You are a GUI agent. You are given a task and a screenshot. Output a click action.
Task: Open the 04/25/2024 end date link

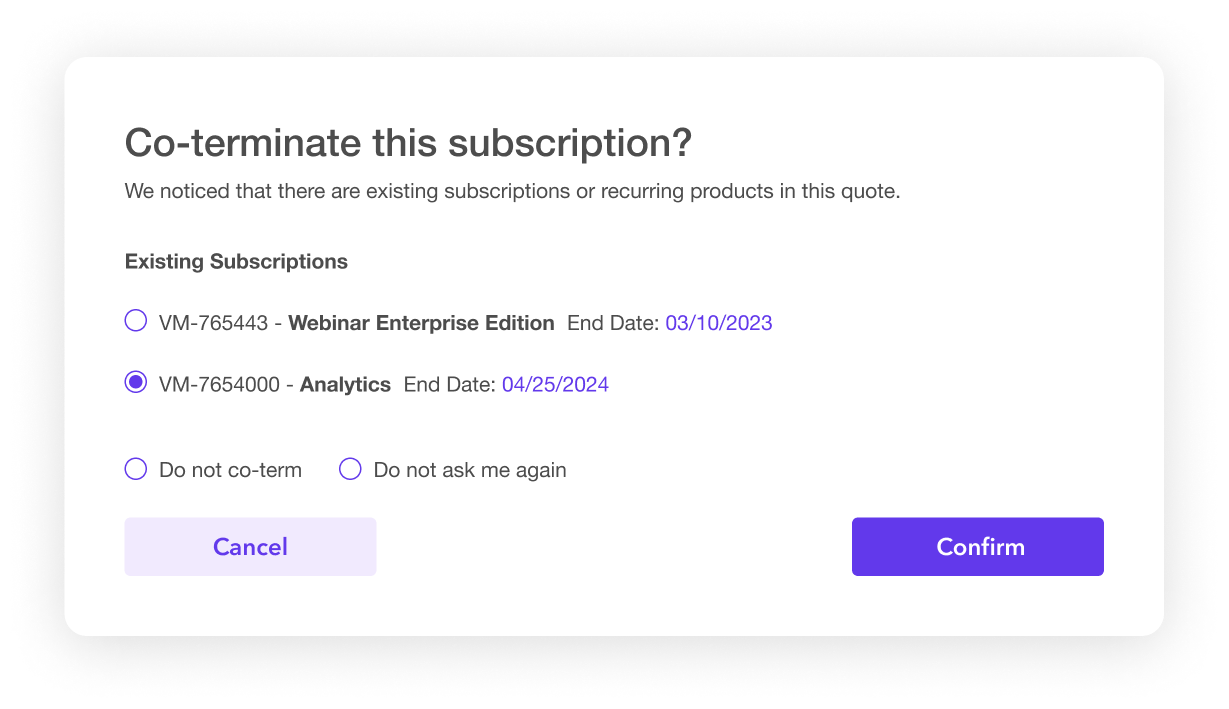click(x=555, y=385)
